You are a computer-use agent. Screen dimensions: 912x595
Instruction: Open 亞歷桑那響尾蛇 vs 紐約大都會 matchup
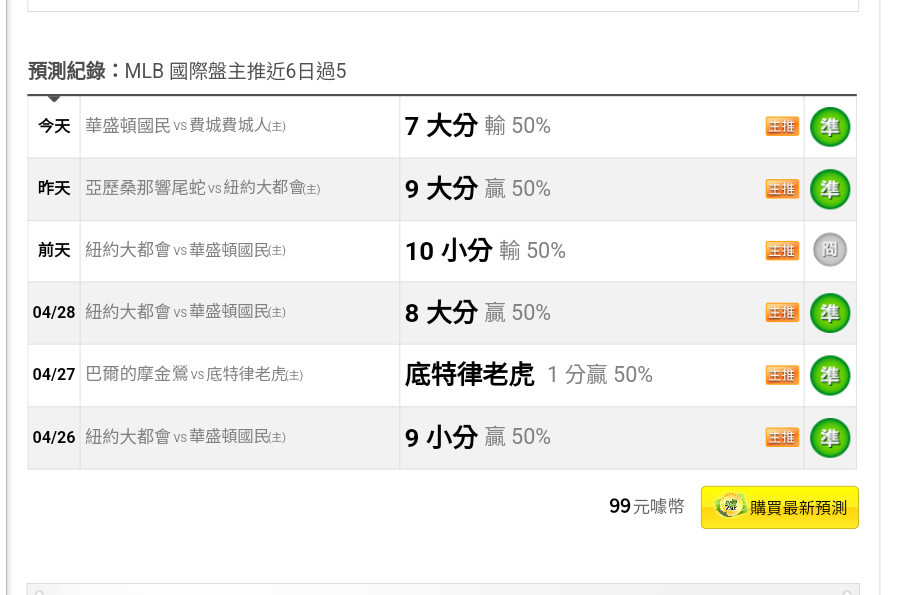(203, 188)
